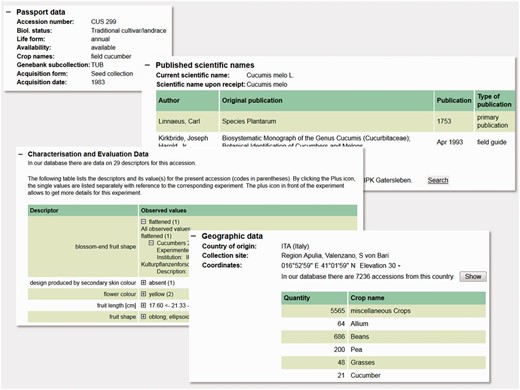Collapse the Passport data section
The height and width of the screenshot is (390, 520).
[x=8, y=12]
